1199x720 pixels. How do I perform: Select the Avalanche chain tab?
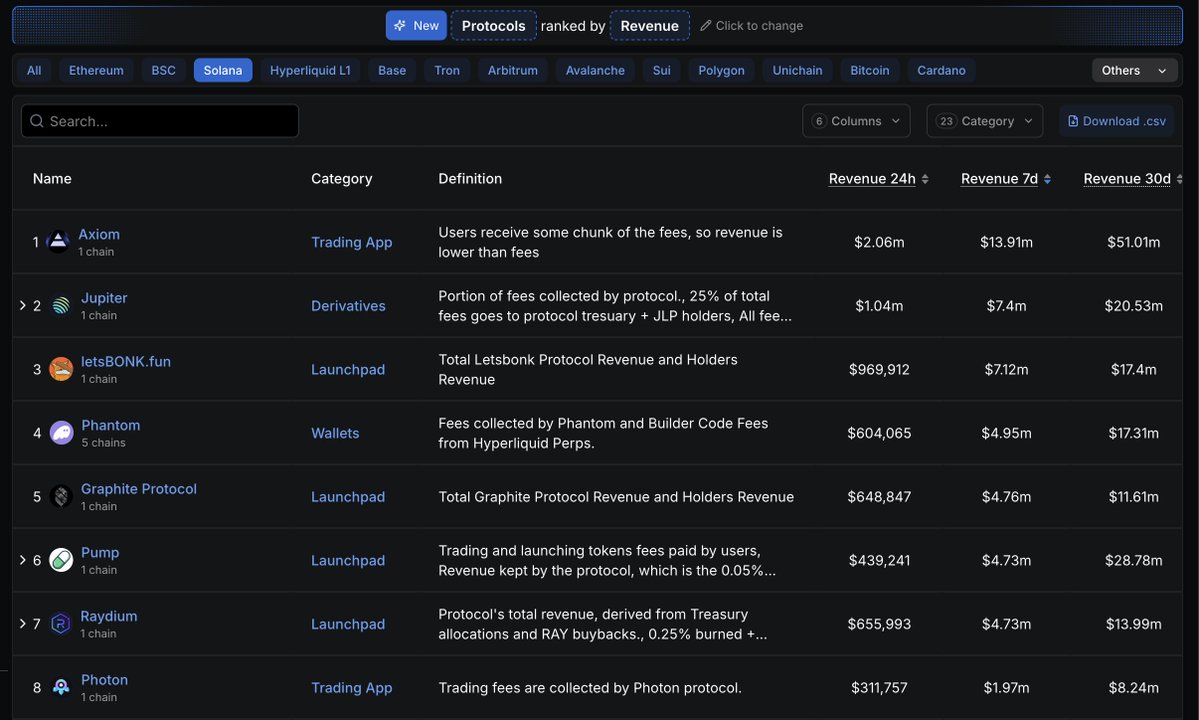tap(595, 70)
